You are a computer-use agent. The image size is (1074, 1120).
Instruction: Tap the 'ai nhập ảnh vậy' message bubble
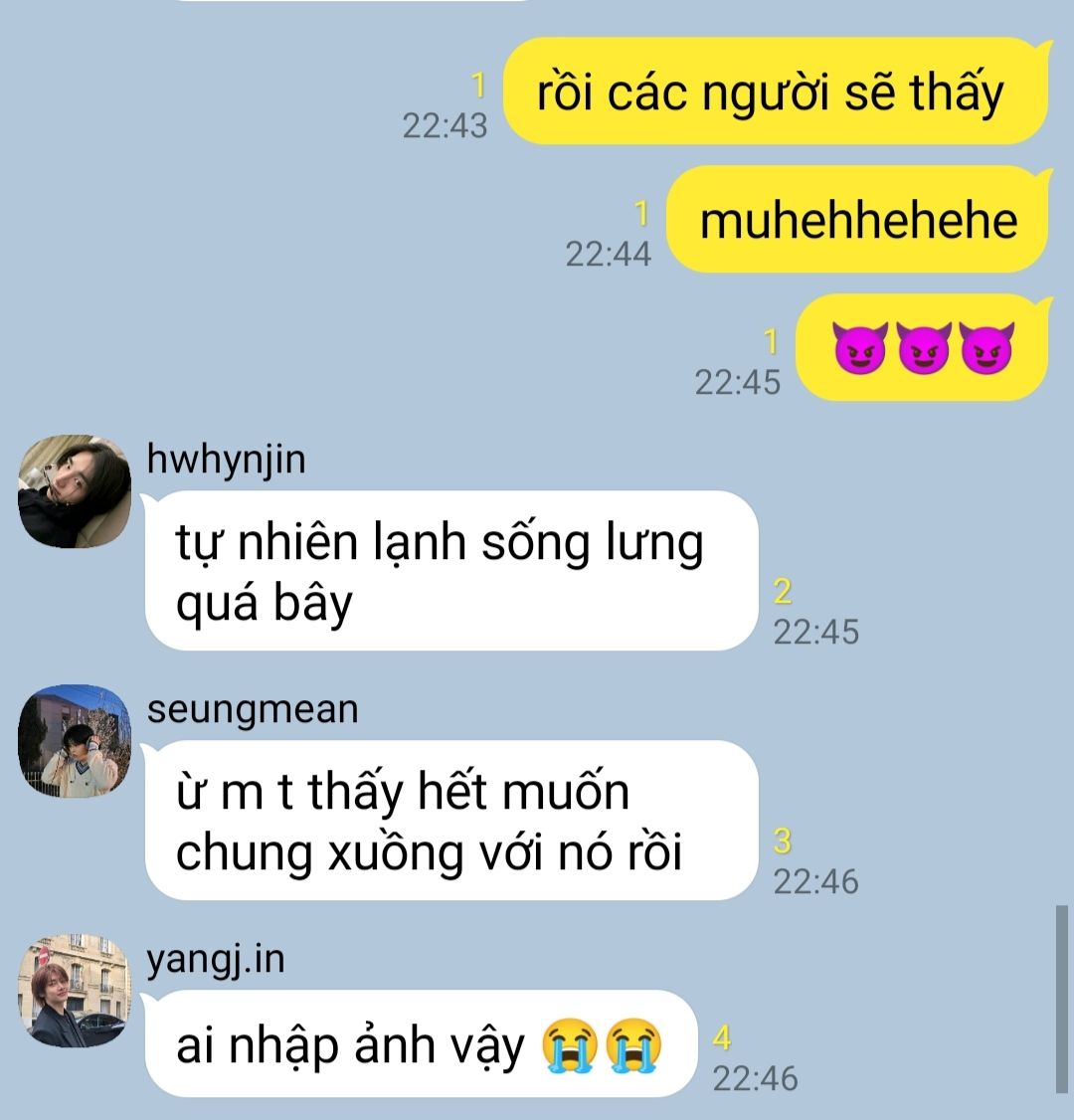point(422,1043)
